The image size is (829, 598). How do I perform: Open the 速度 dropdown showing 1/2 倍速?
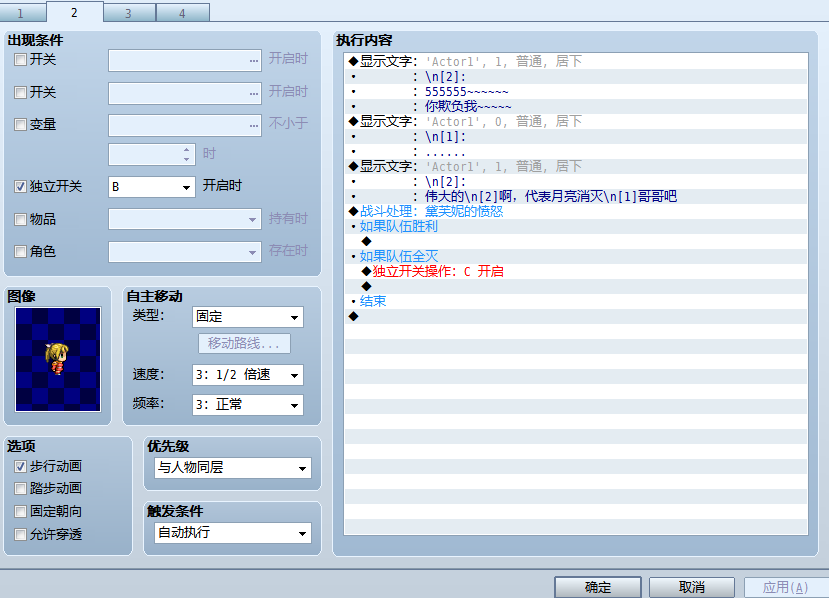coord(247,375)
